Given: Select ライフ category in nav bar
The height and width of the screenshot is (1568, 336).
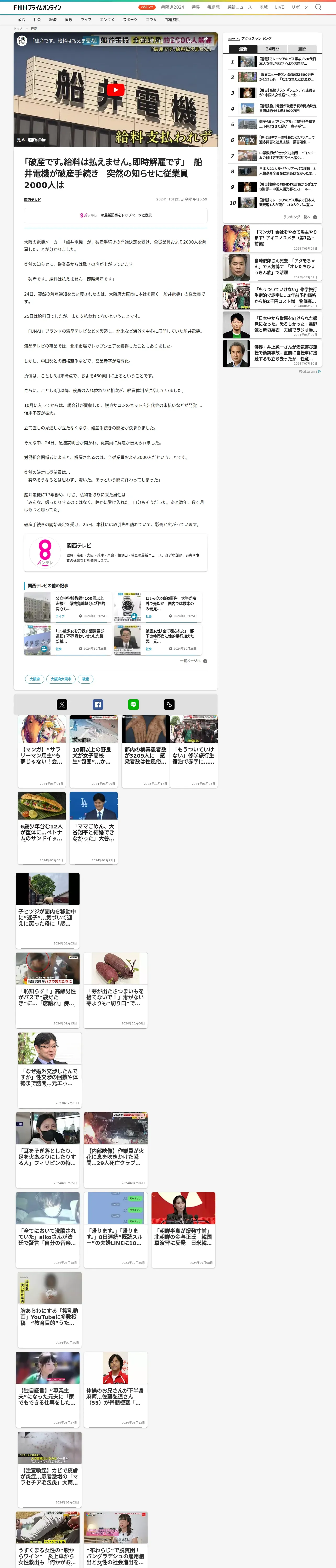Looking at the screenshot, I should 86,20.
